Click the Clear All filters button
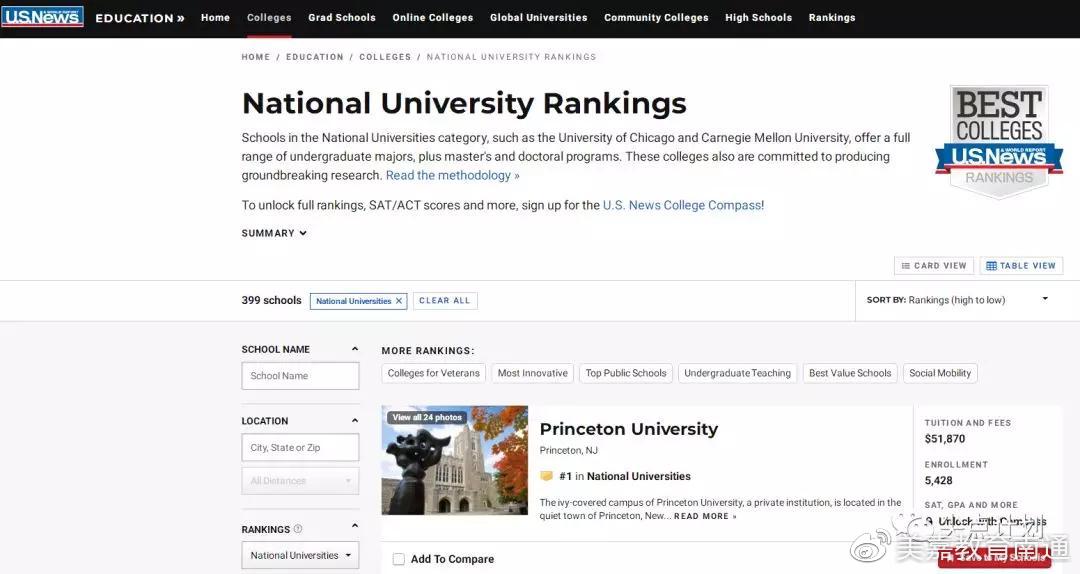This screenshot has width=1080, height=574. click(x=444, y=301)
